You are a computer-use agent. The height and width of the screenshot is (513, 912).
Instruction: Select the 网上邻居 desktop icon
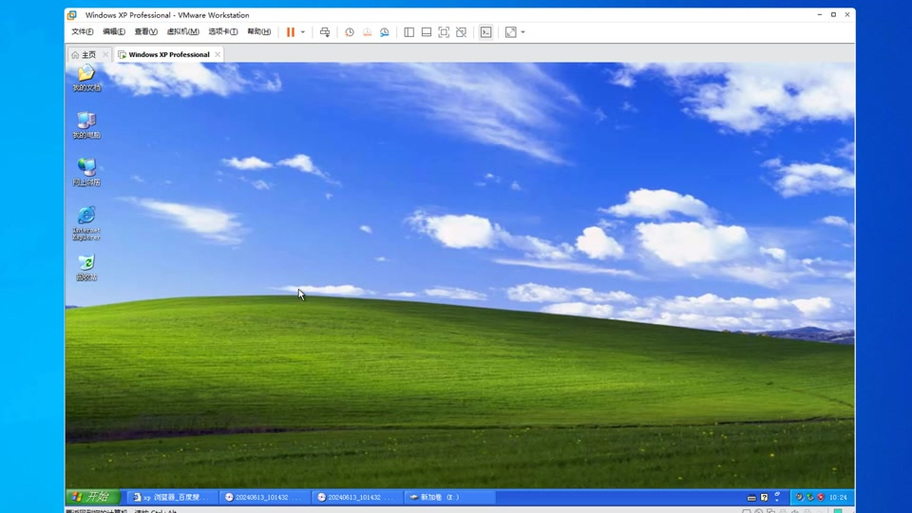(87, 173)
